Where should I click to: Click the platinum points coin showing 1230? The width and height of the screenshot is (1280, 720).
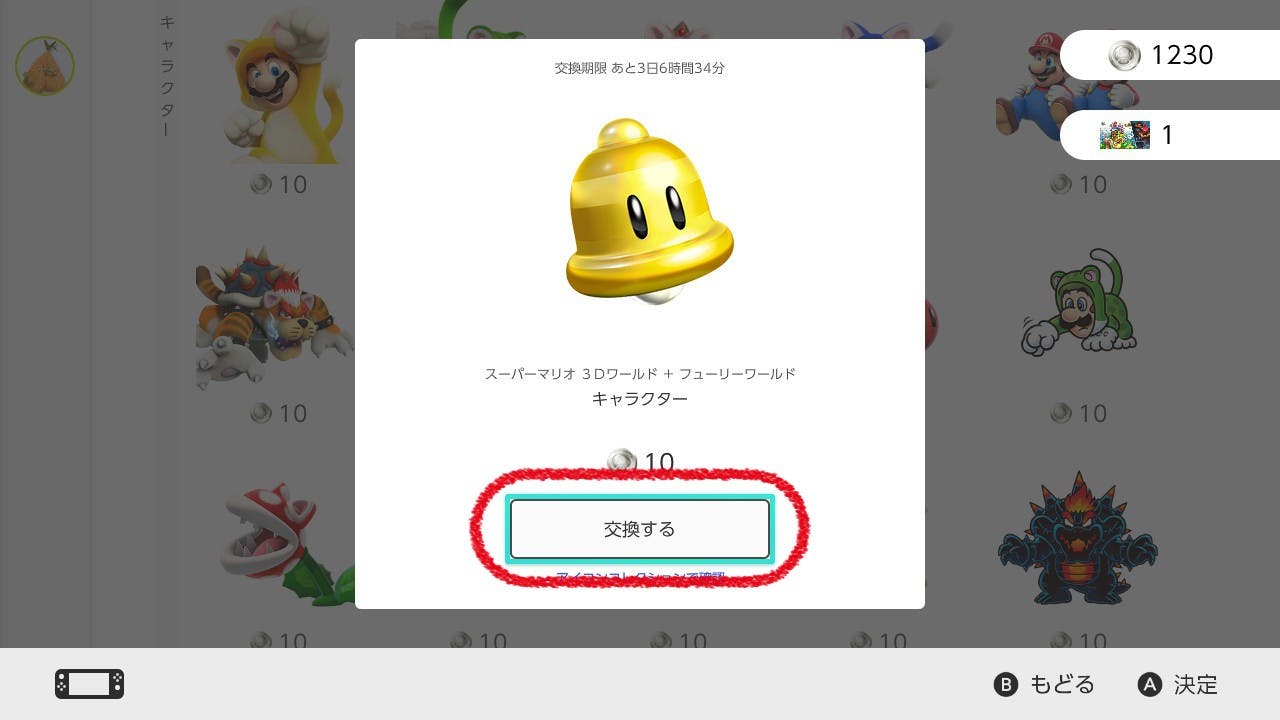[1124, 55]
